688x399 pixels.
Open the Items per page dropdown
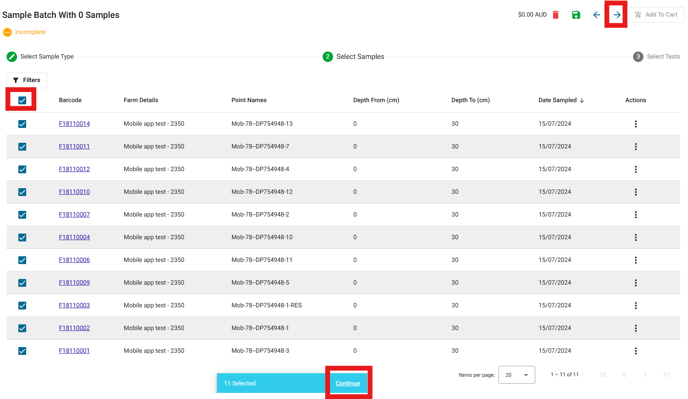pos(516,375)
